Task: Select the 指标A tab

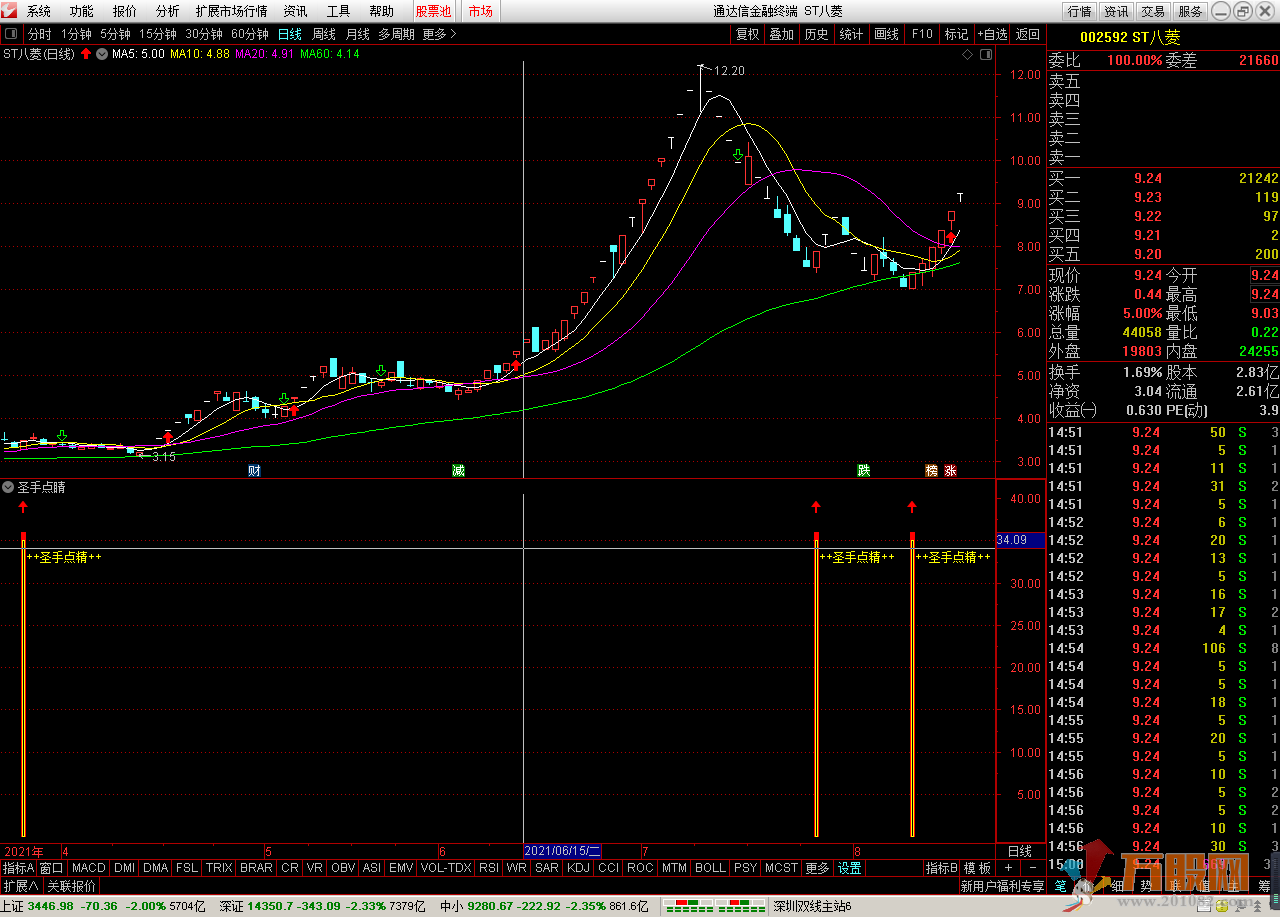Action: coord(18,868)
